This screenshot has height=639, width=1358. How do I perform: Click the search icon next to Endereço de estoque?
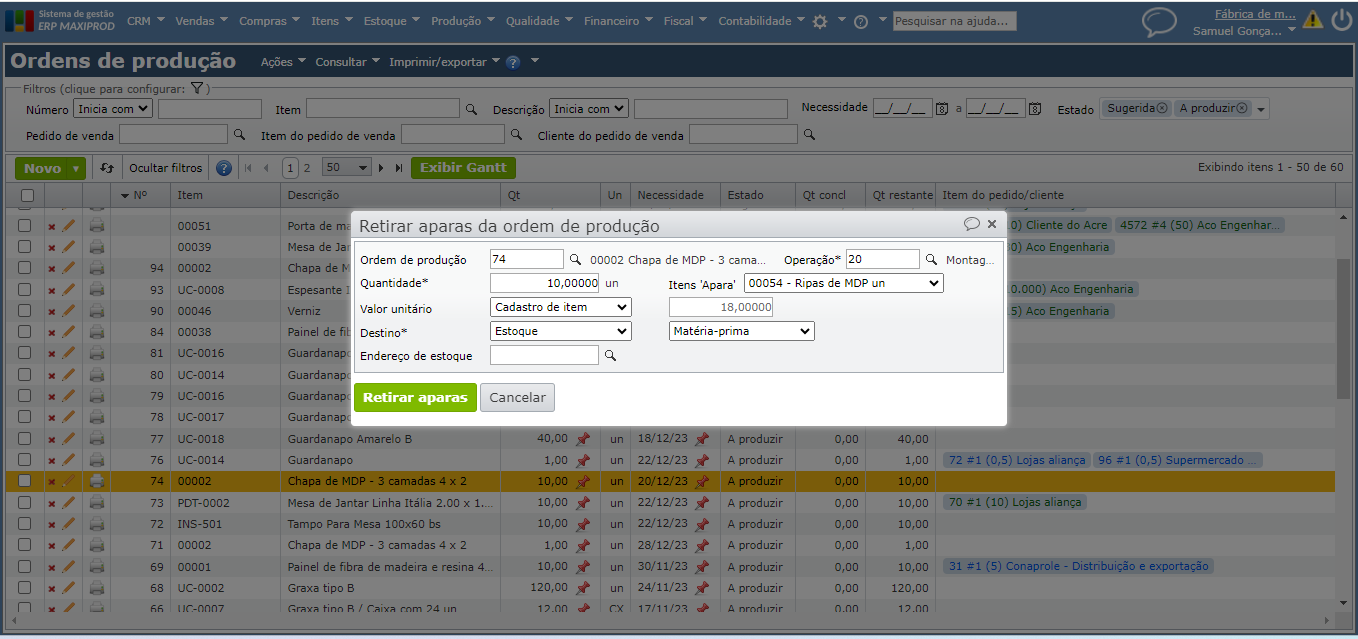[610, 355]
